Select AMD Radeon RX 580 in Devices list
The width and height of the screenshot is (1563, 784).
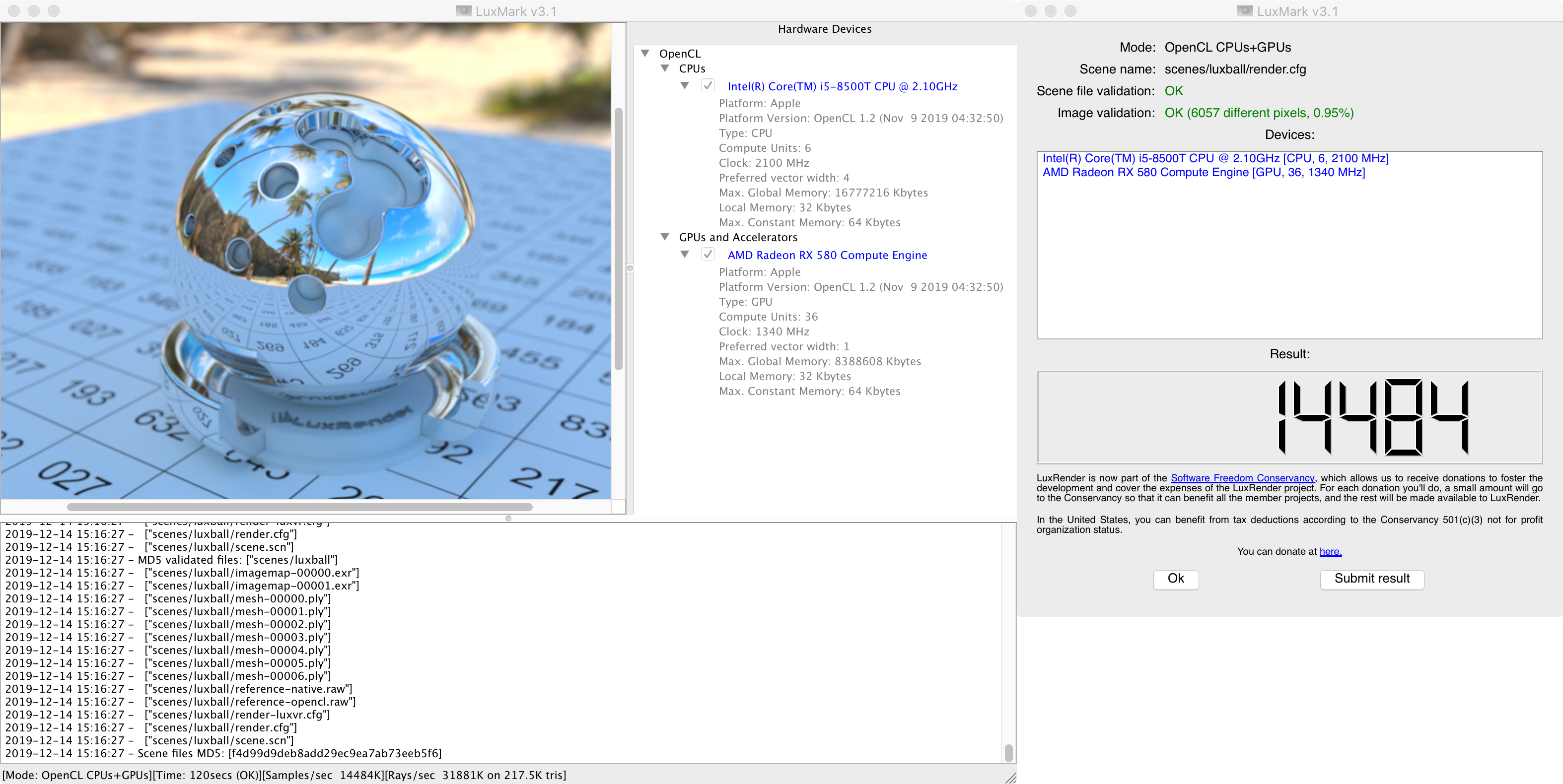pyautogui.click(x=1203, y=172)
